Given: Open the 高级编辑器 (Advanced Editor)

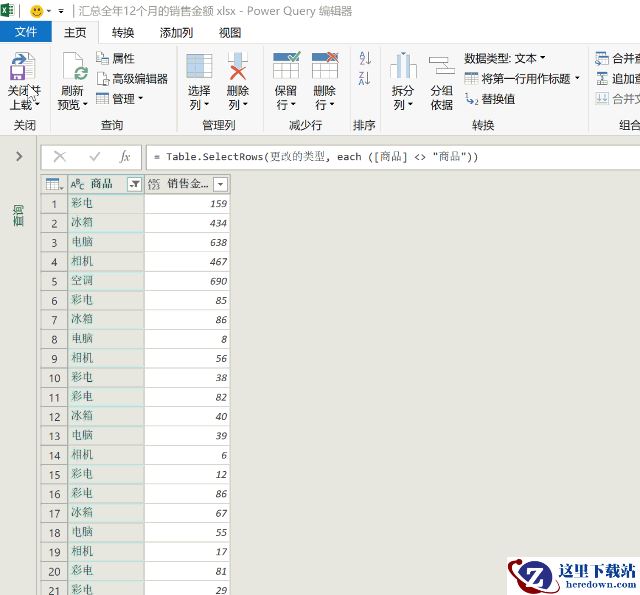Looking at the screenshot, I should coord(132,78).
